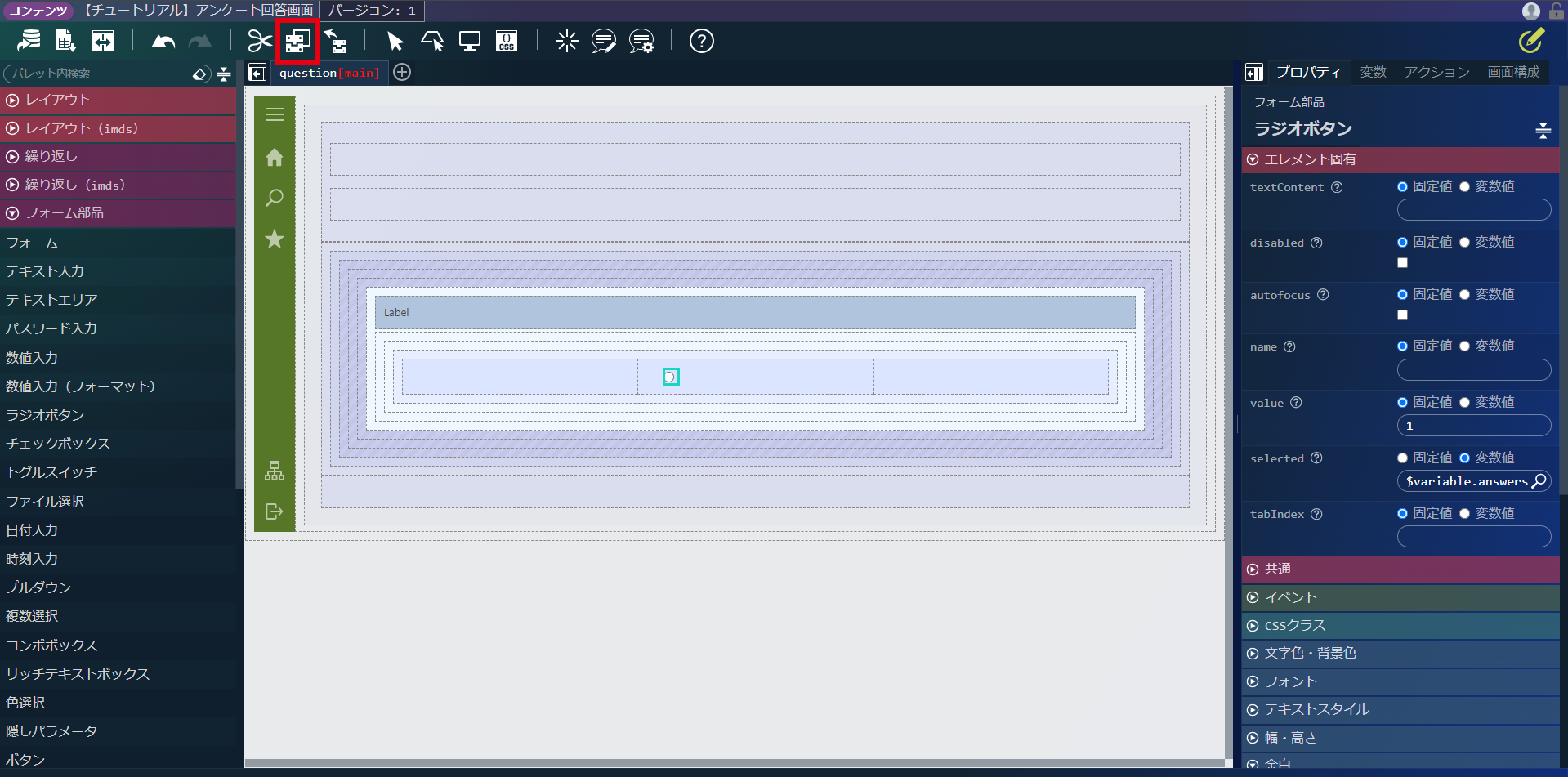Switch to the 画面構成 tab

click(x=1513, y=72)
